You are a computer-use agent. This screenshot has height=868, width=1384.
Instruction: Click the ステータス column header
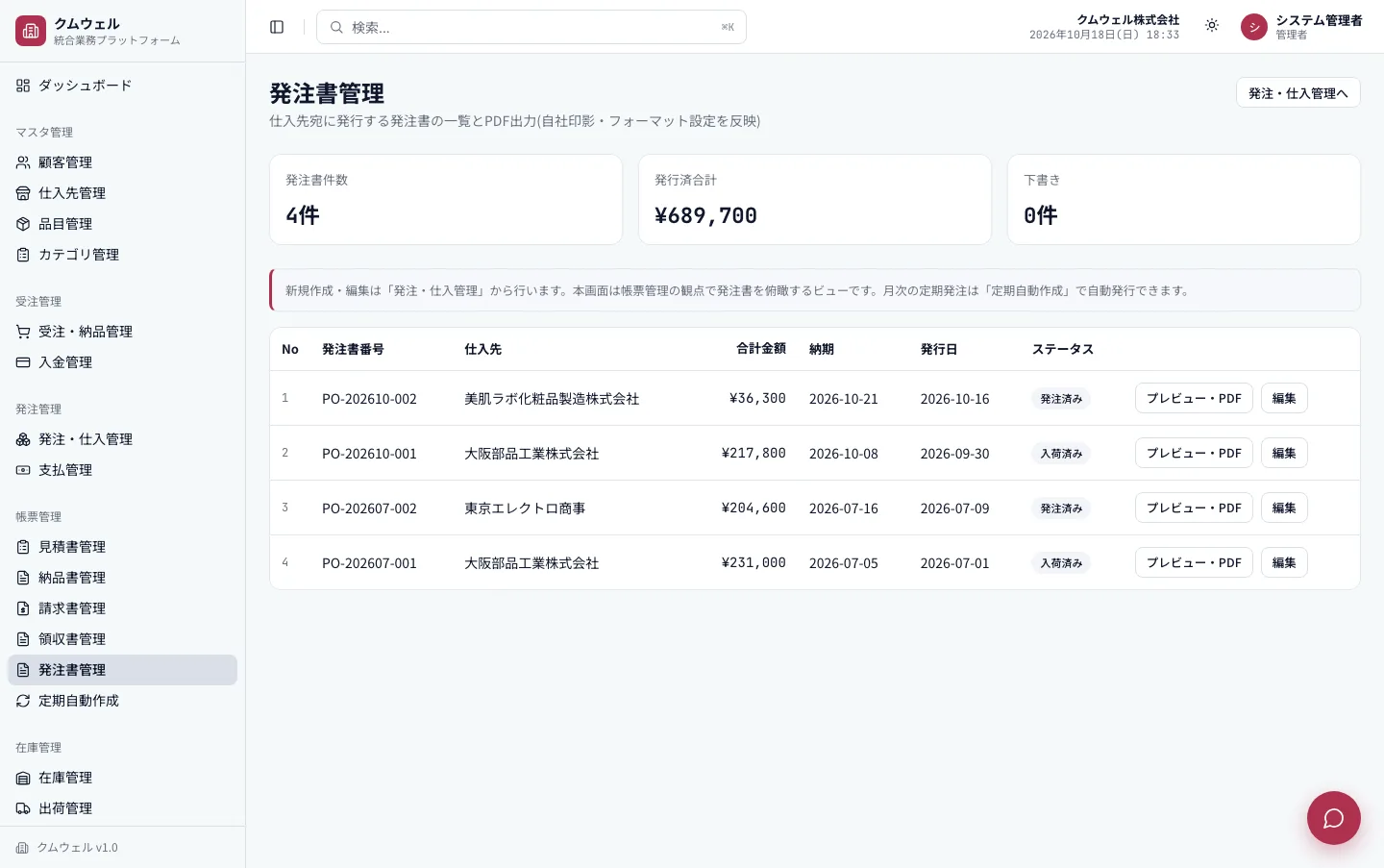[x=1063, y=350]
